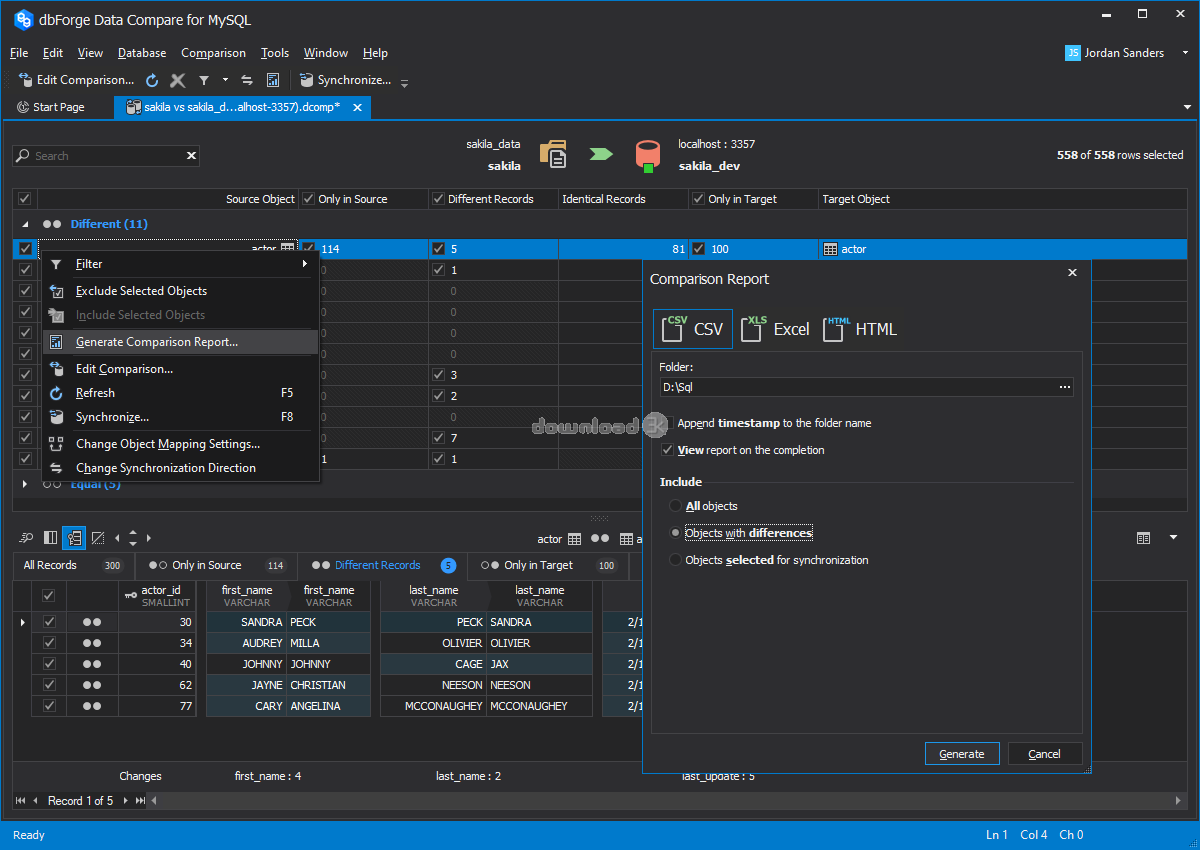
Task: Browse for folder with the ellipsis button
Action: 1065,387
